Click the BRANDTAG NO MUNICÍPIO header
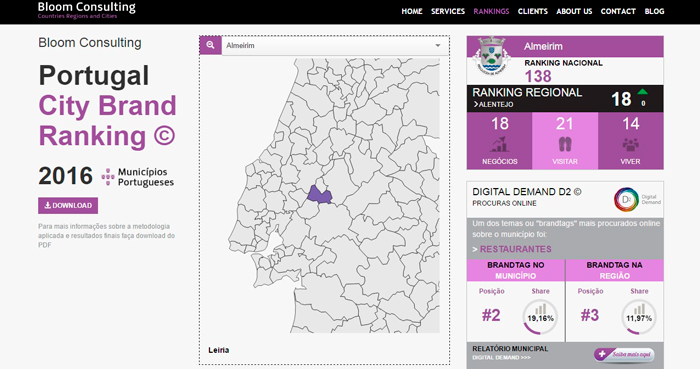 pyautogui.click(x=516, y=270)
